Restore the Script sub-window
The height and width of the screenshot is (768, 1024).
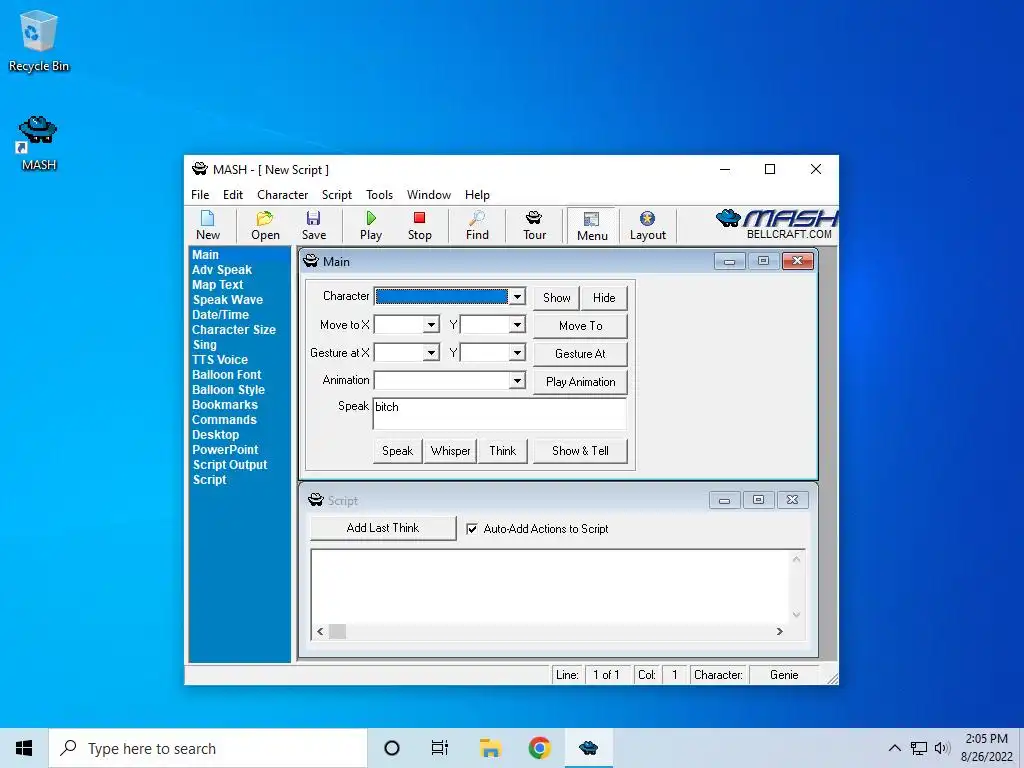(x=758, y=500)
